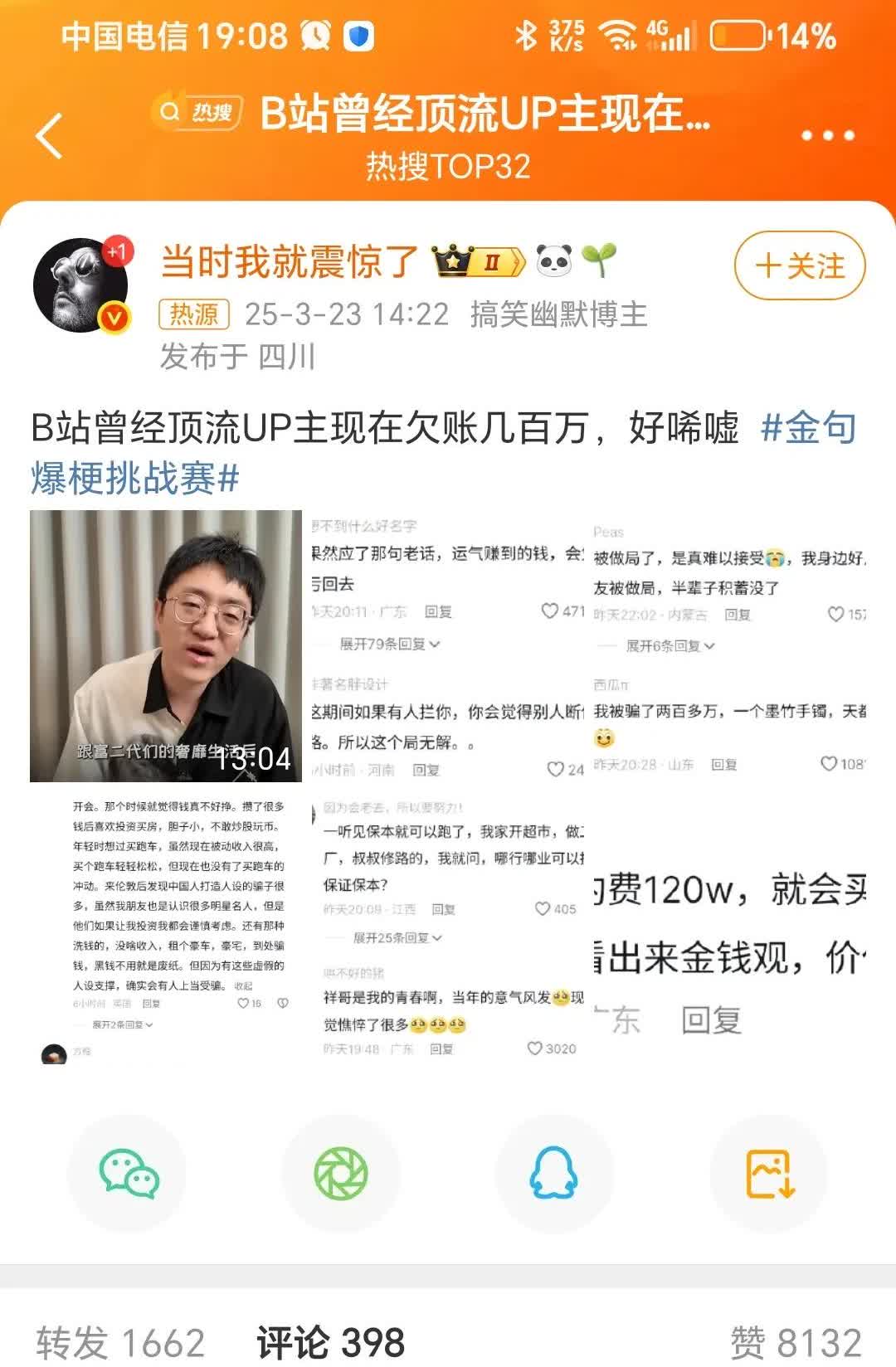
Task: Open hashtag #金句爆梗挑战赛#
Action: tap(443, 453)
